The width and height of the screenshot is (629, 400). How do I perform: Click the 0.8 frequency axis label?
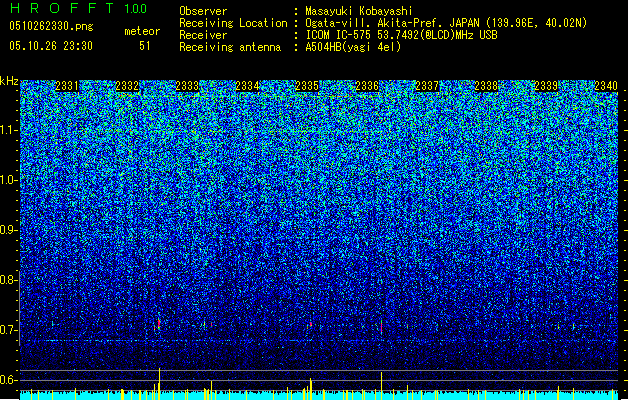tap(8, 280)
